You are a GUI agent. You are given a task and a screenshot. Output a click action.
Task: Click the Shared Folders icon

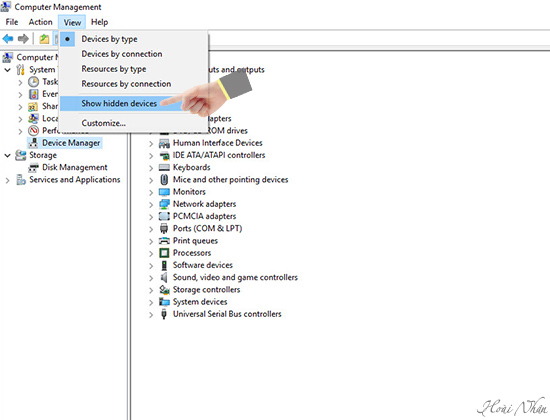[33, 107]
